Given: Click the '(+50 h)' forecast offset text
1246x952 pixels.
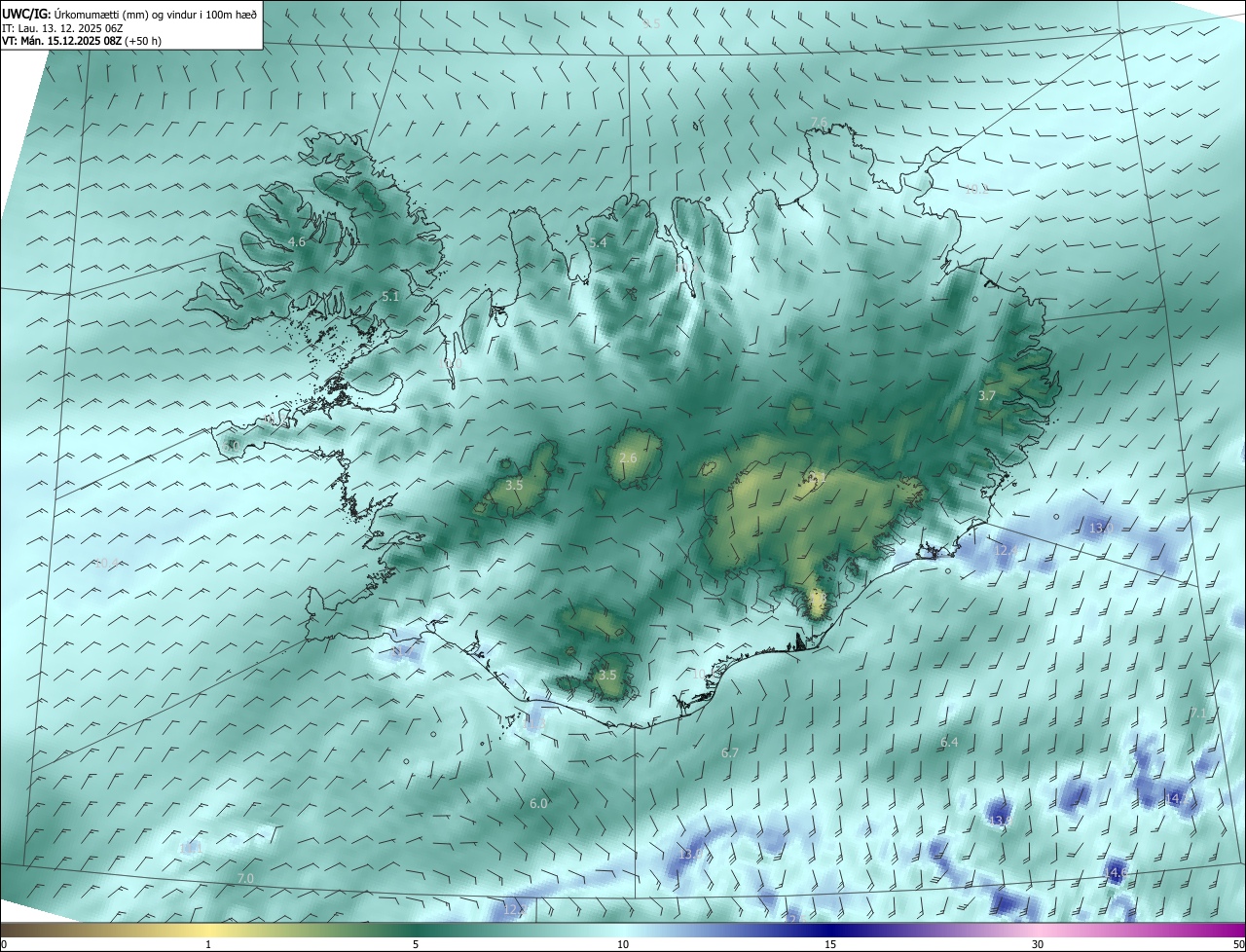Looking at the screenshot, I should click(143, 41).
